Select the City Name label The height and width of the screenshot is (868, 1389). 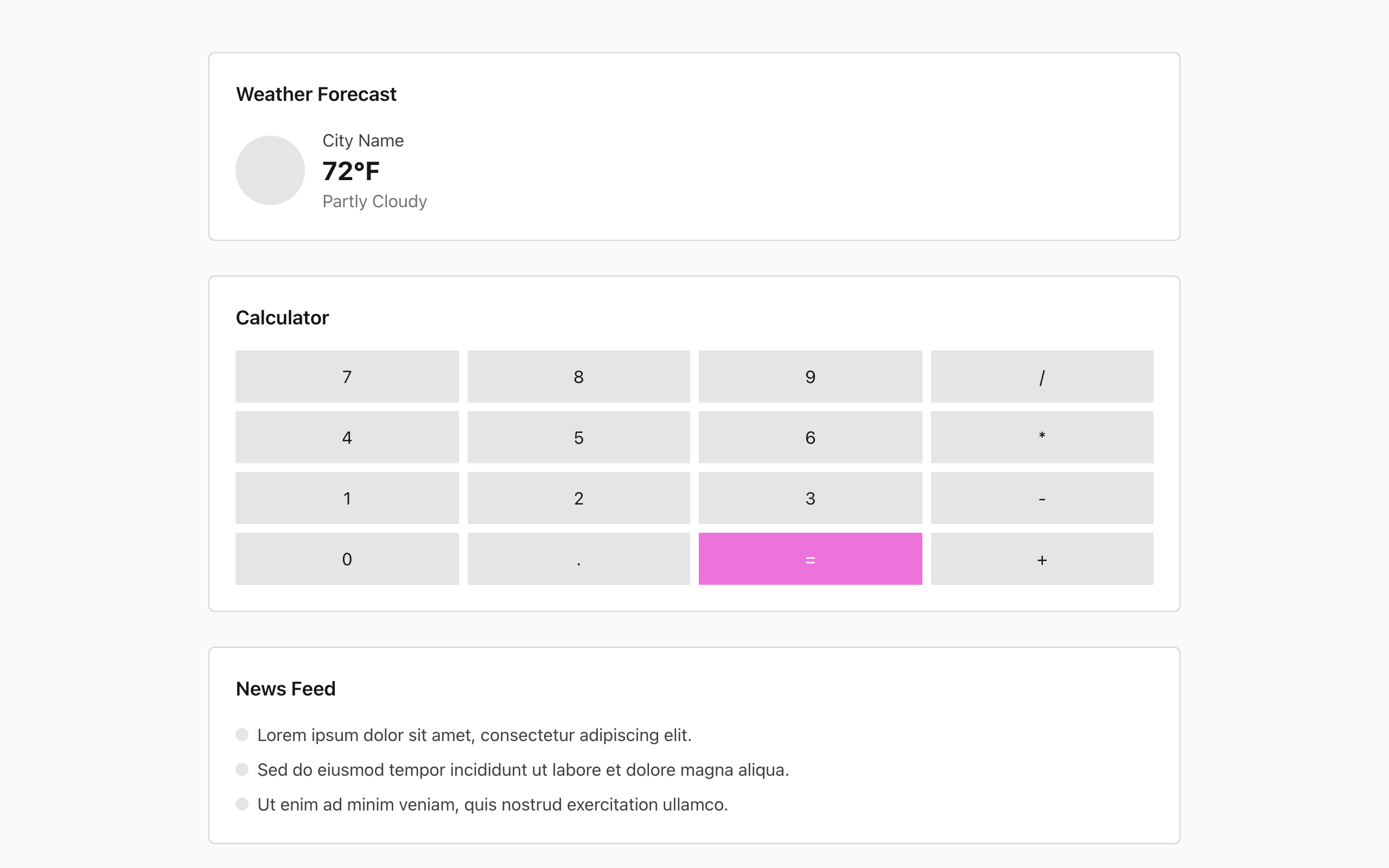point(363,141)
